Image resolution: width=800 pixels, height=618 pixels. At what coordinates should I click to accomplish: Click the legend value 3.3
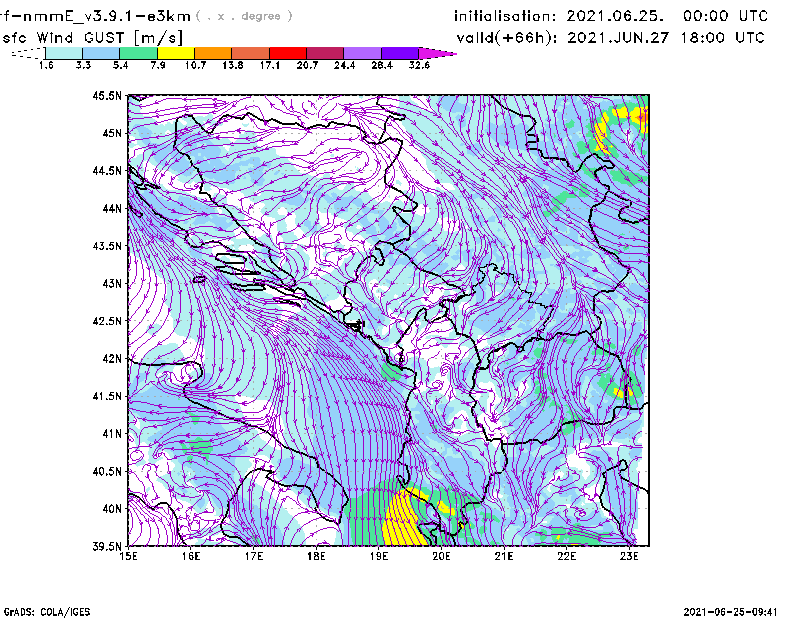tap(83, 65)
